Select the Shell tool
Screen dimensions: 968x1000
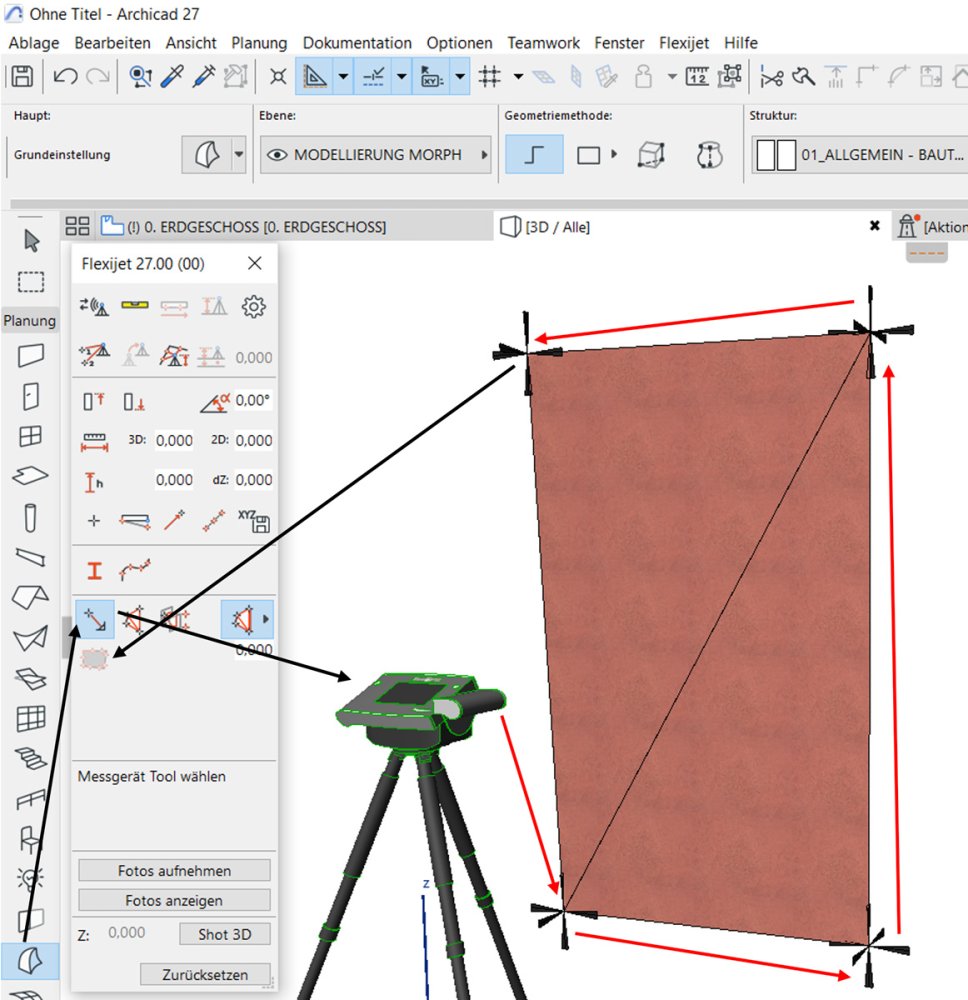[31, 638]
